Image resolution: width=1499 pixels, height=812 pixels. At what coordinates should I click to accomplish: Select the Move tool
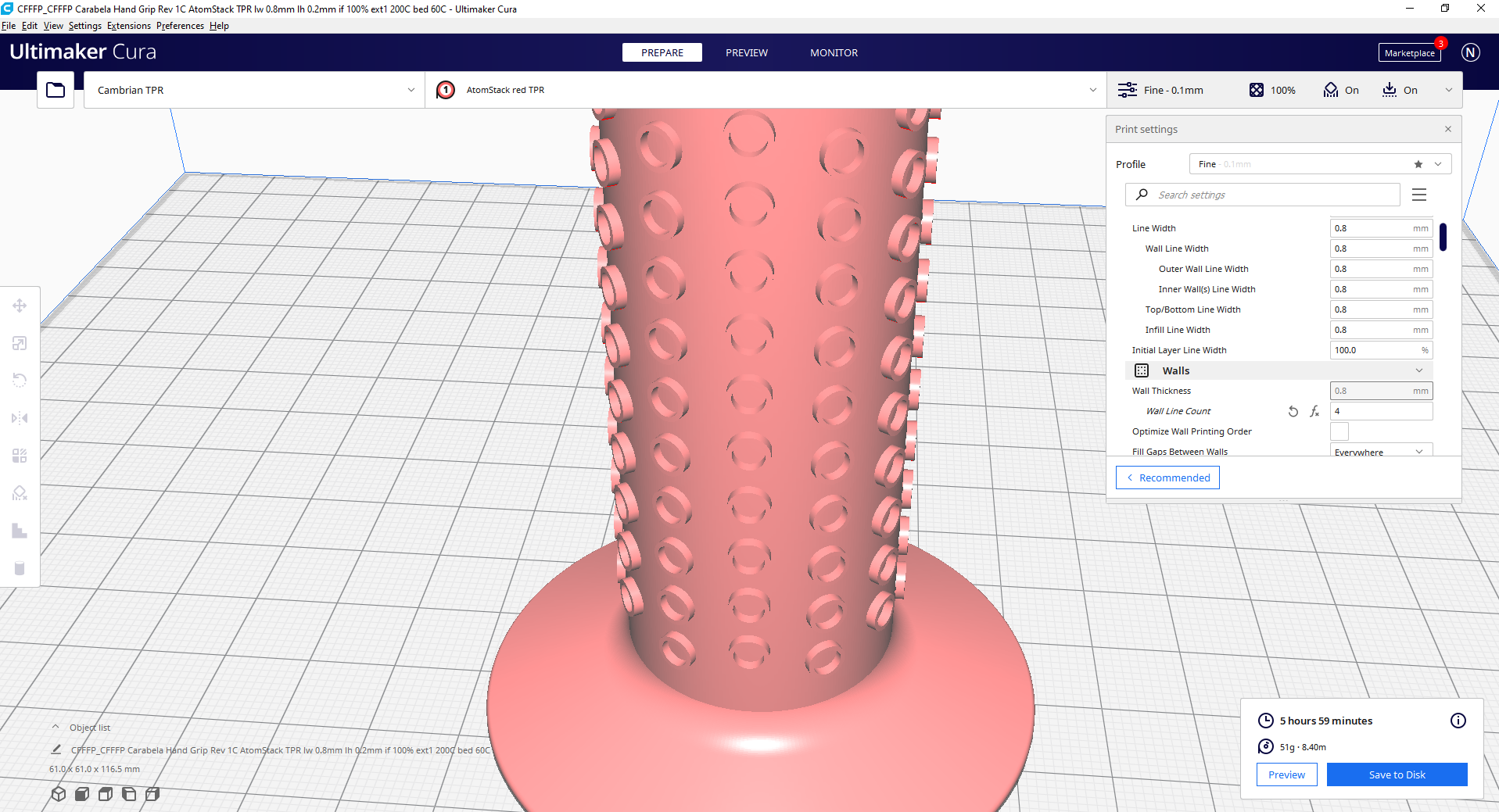pyautogui.click(x=20, y=306)
